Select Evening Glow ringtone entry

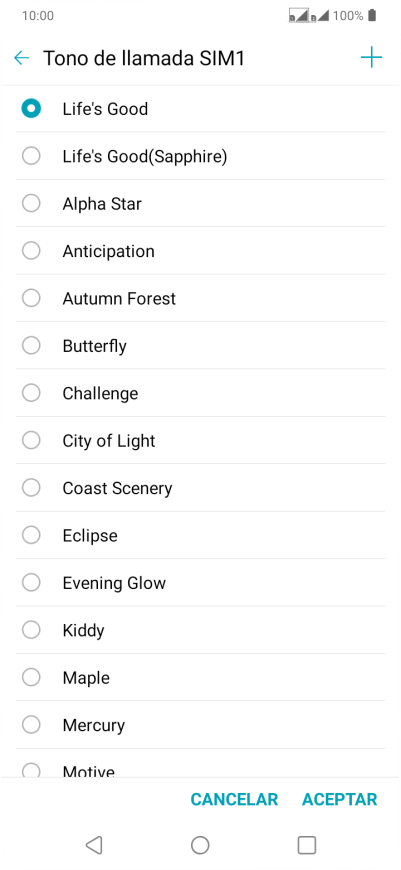coord(200,583)
